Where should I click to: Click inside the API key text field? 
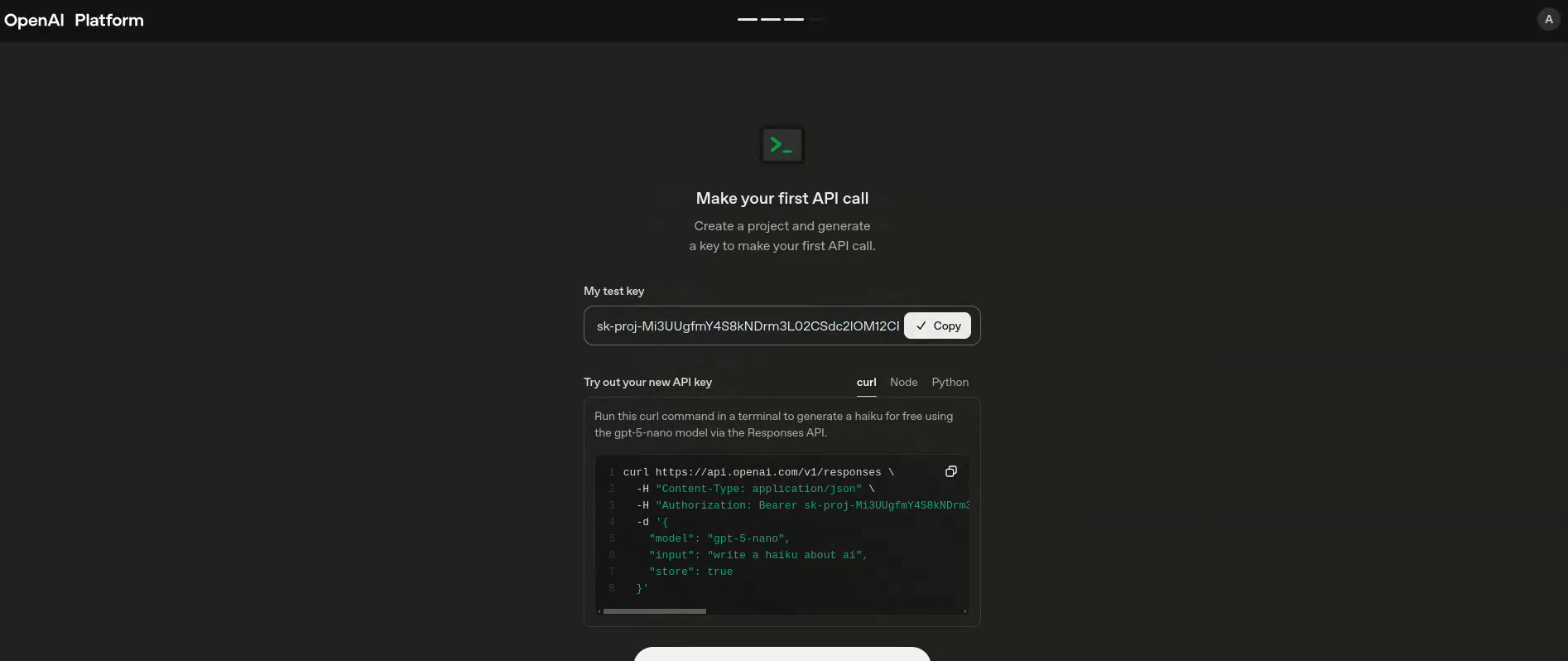[747, 326]
